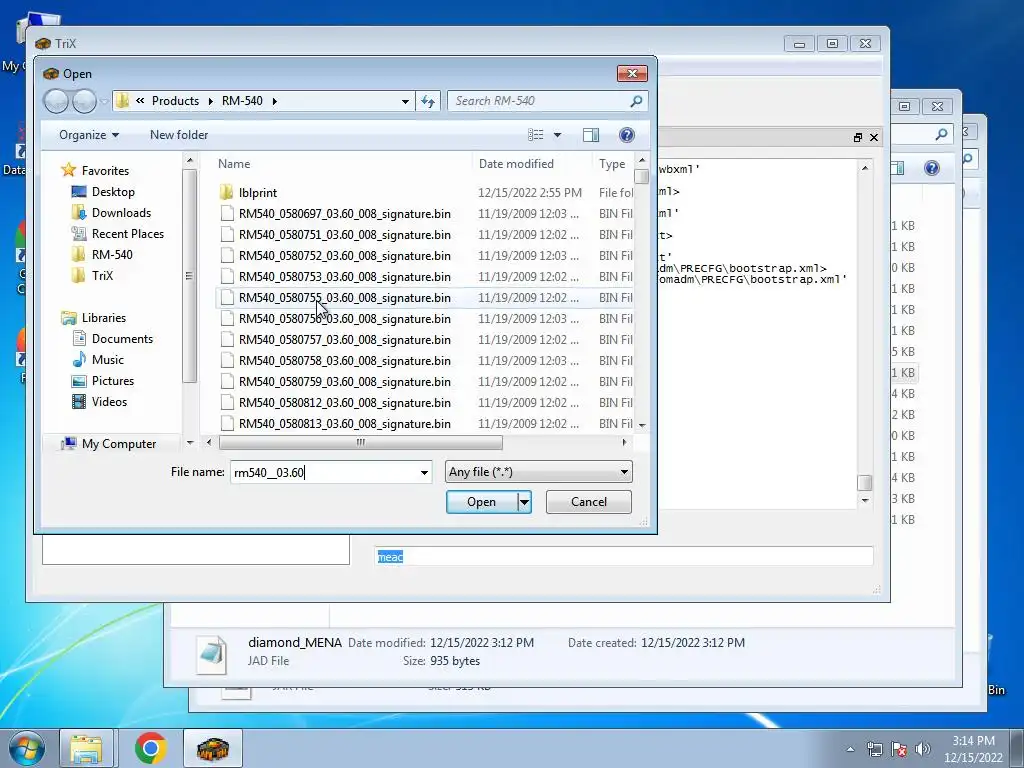Click the highlighted meac field in TriX window
This screenshot has width=1024, height=768.
[624, 556]
